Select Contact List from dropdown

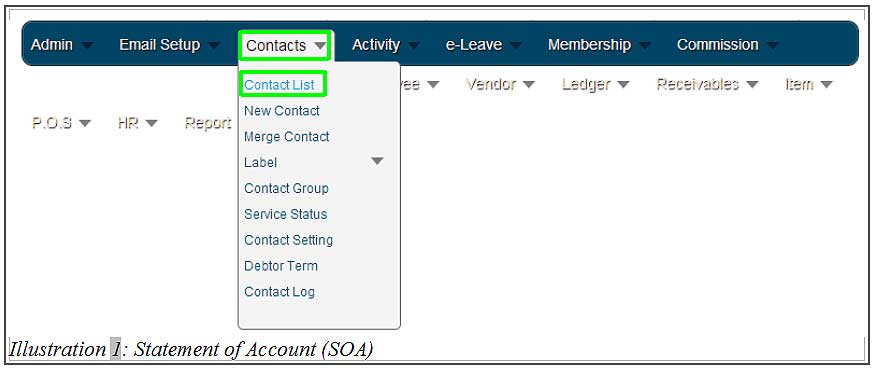(279, 85)
